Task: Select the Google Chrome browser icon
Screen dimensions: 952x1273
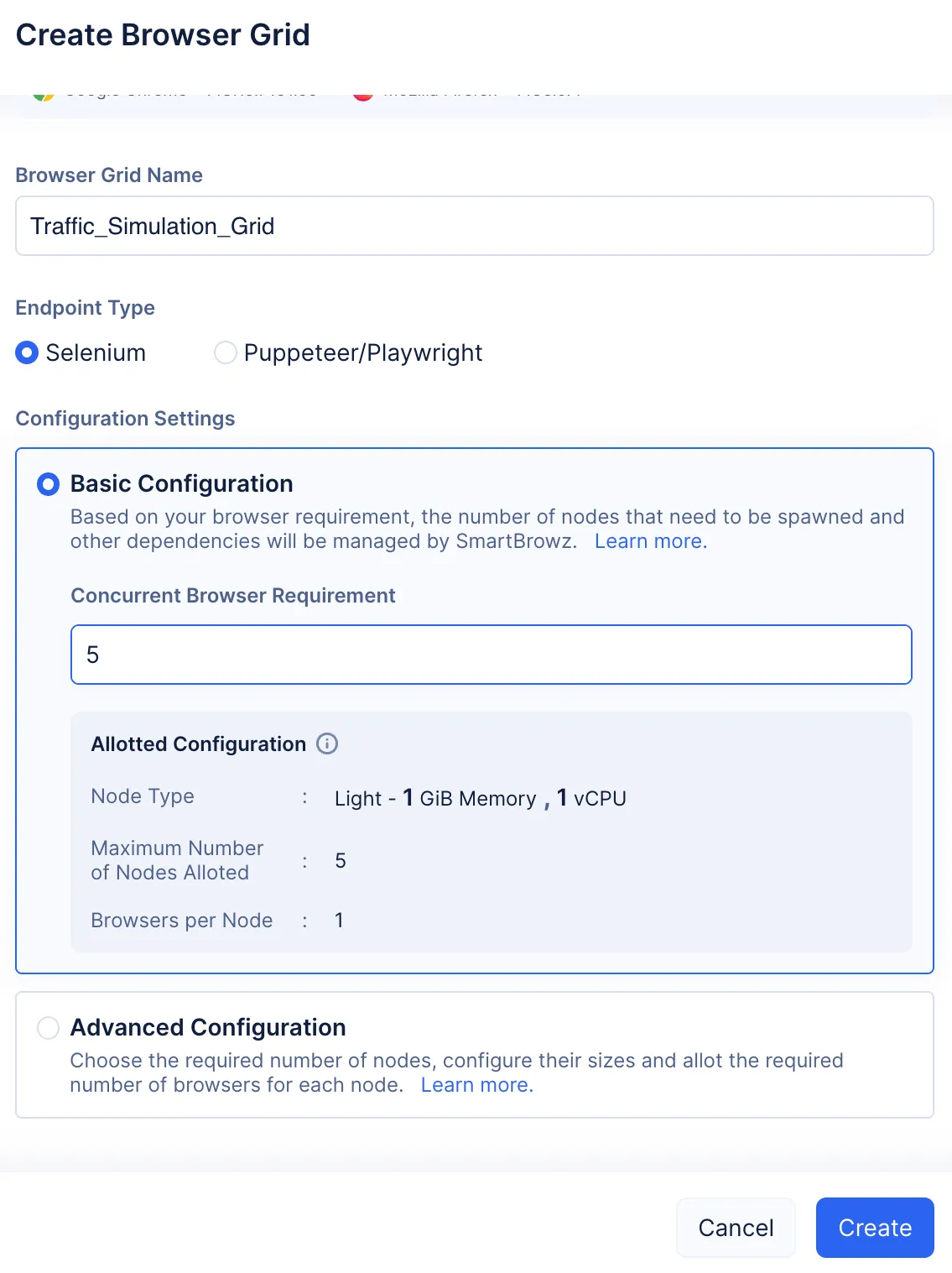Action: 40,91
